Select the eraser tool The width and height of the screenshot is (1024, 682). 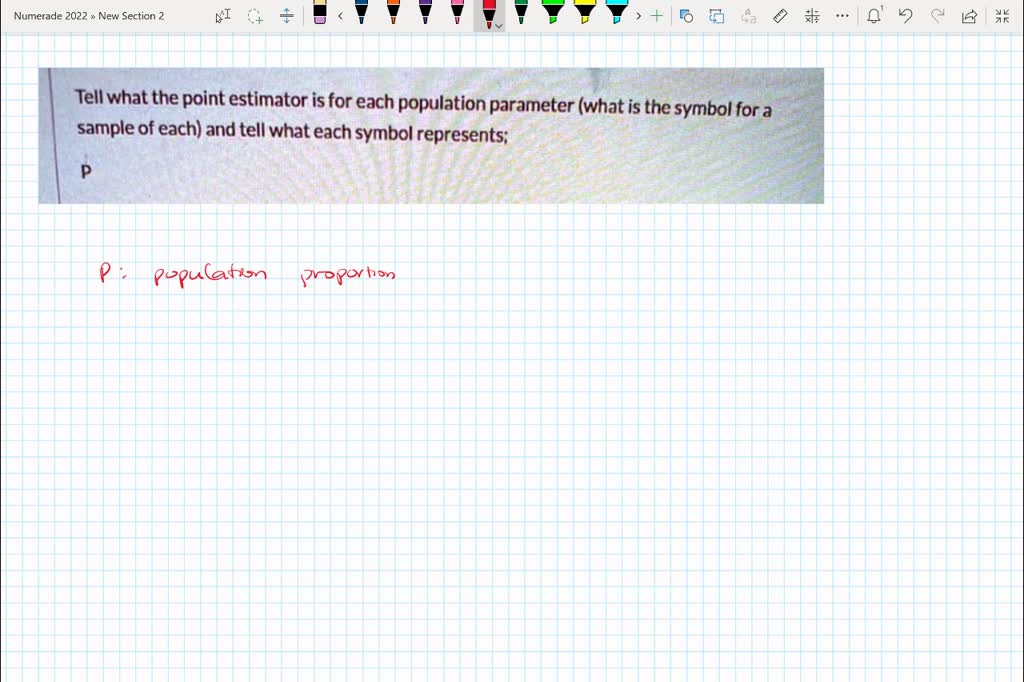322,16
